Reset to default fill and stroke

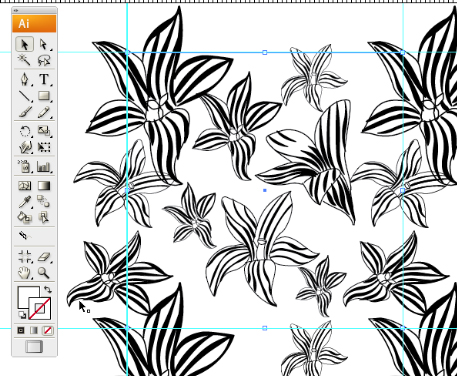click(21, 315)
